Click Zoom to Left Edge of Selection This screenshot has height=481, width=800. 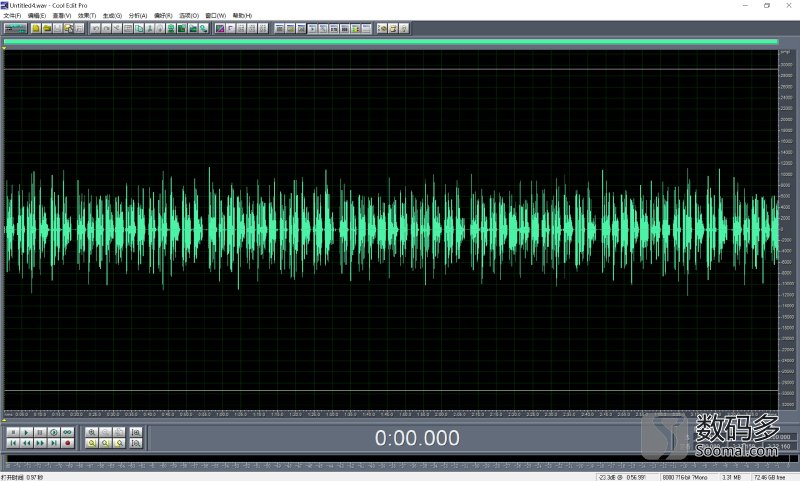coord(106,443)
